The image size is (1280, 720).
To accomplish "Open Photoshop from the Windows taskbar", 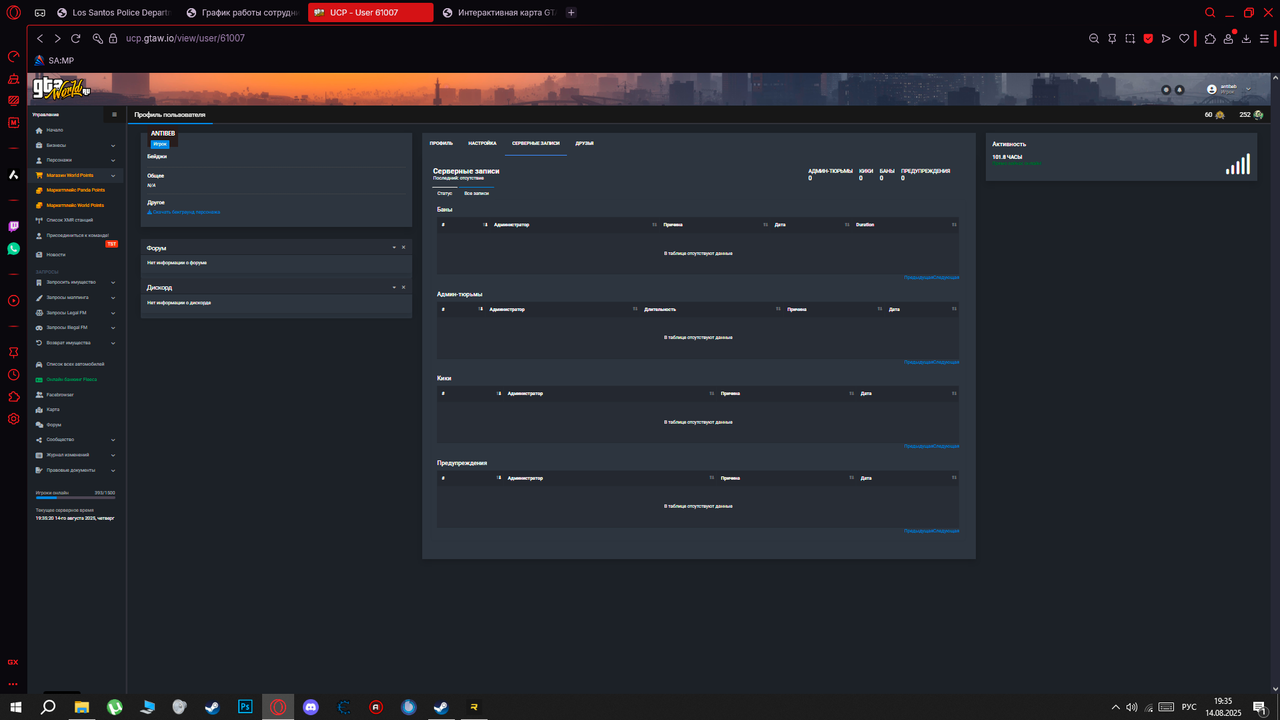I will pos(245,707).
